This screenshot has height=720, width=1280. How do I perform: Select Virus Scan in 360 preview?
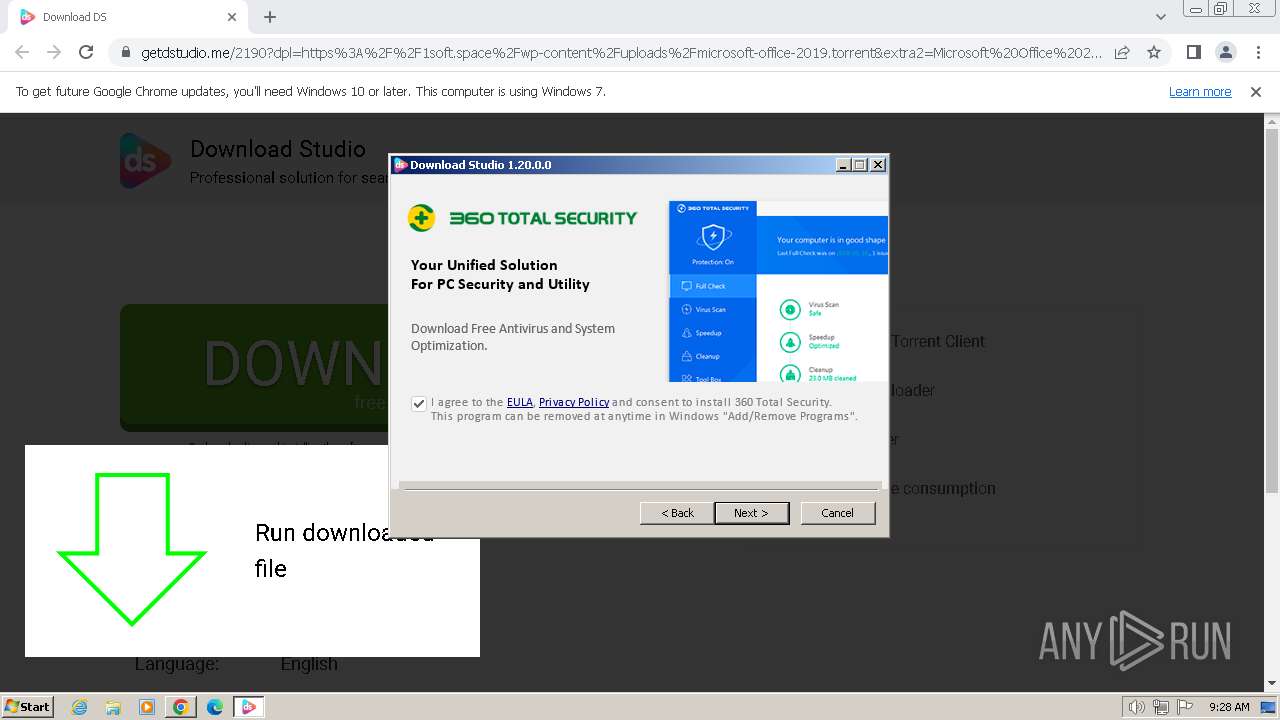(712, 310)
